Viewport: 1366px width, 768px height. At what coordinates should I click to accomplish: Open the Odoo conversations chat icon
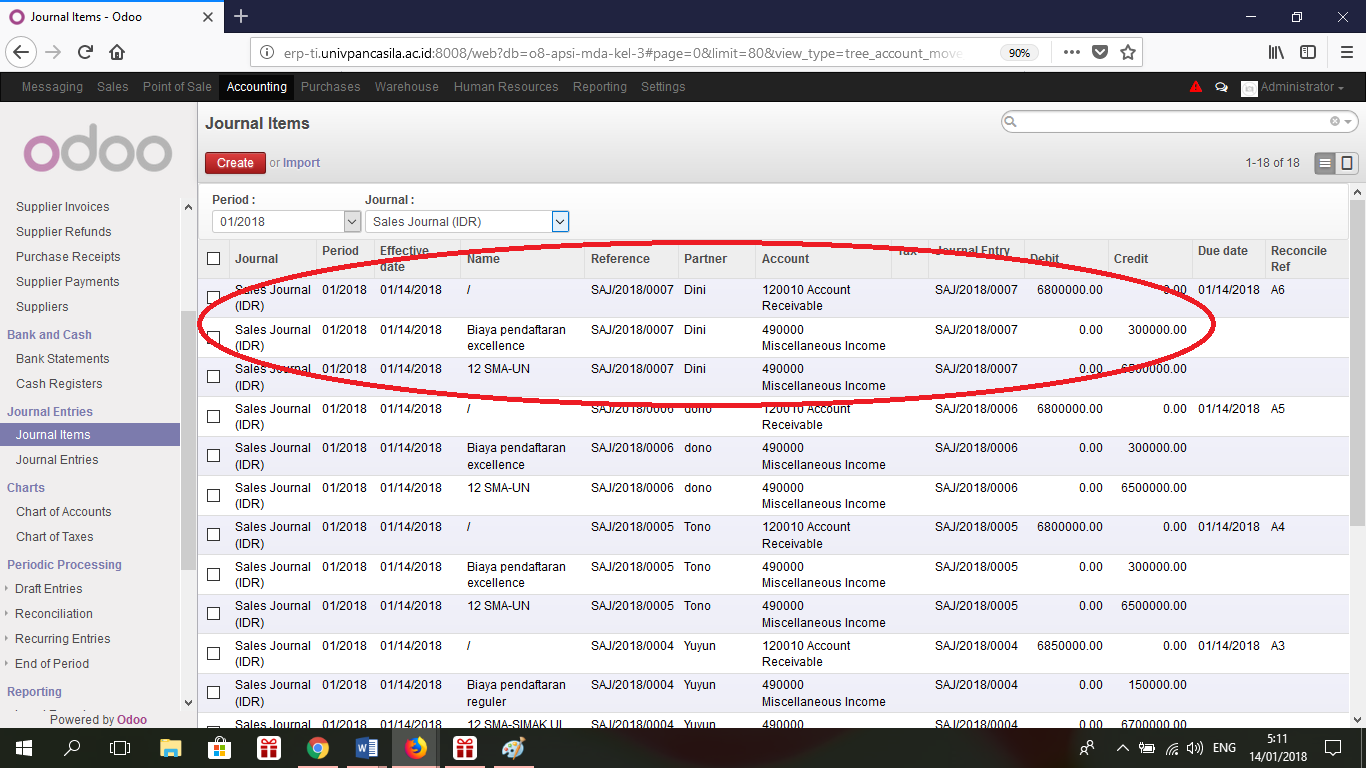click(x=1221, y=87)
